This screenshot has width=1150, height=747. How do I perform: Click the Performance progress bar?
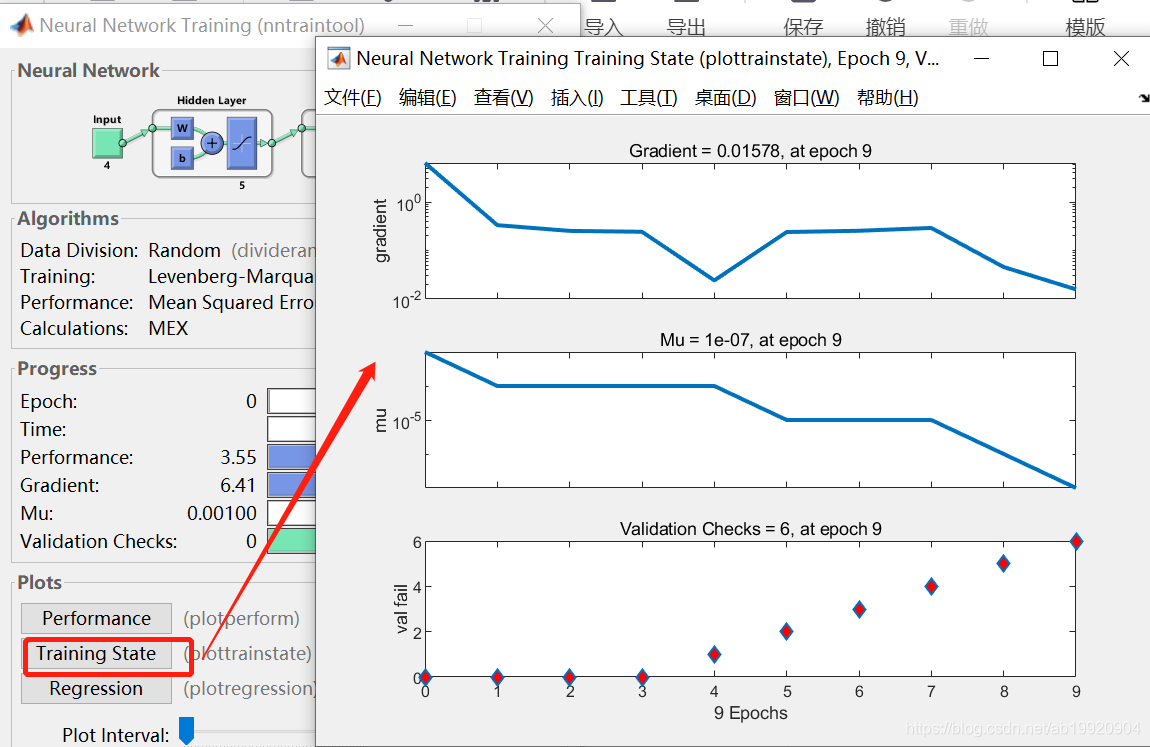click(x=292, y=457)
